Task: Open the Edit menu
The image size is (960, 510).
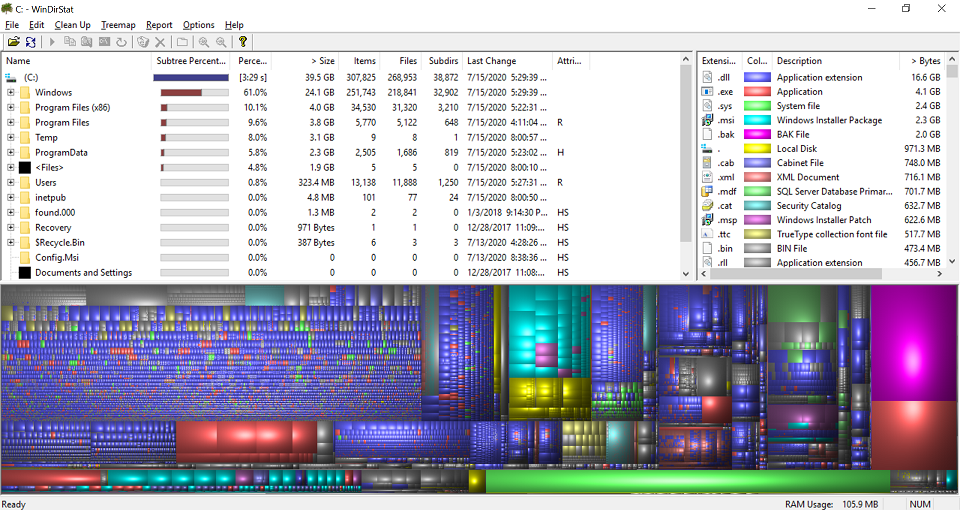Action: 37,25
